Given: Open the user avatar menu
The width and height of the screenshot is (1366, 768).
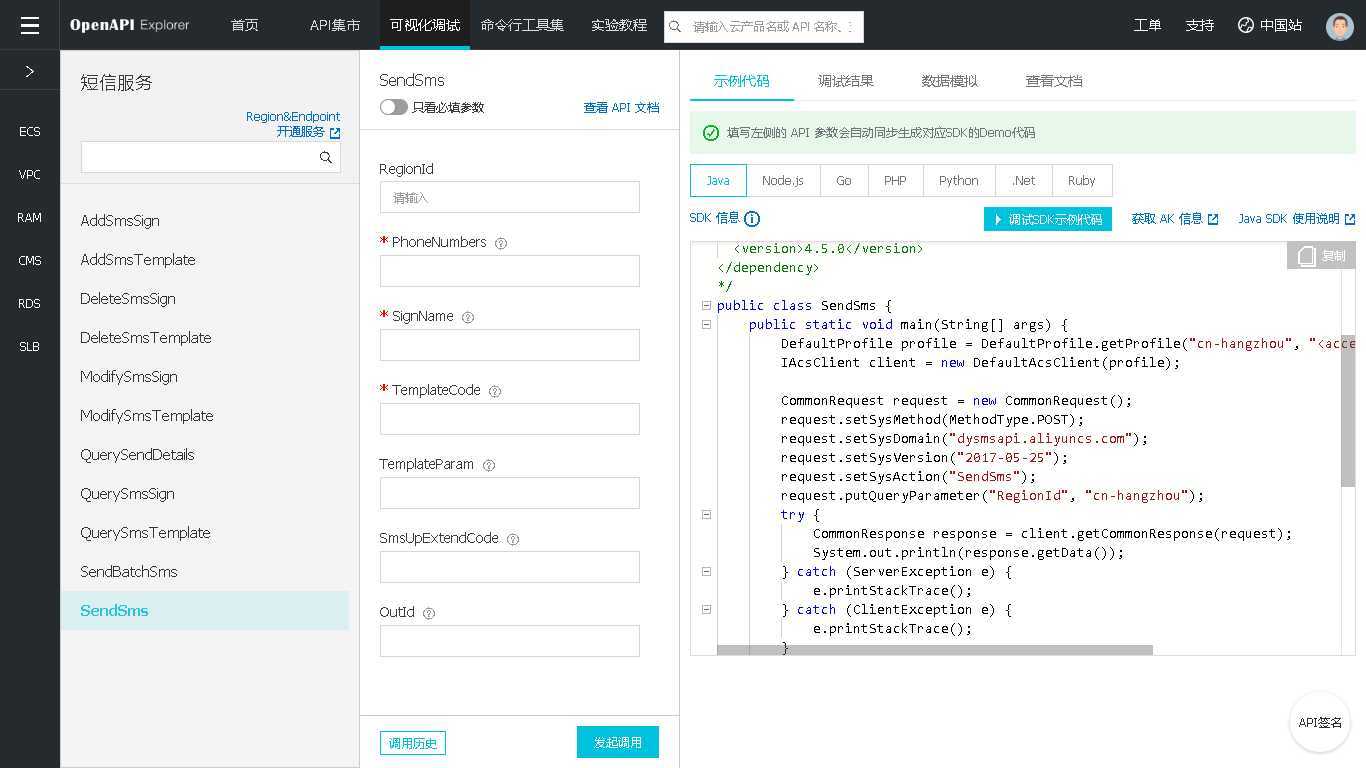Looking at the screenshot, I should (1340, 25).
